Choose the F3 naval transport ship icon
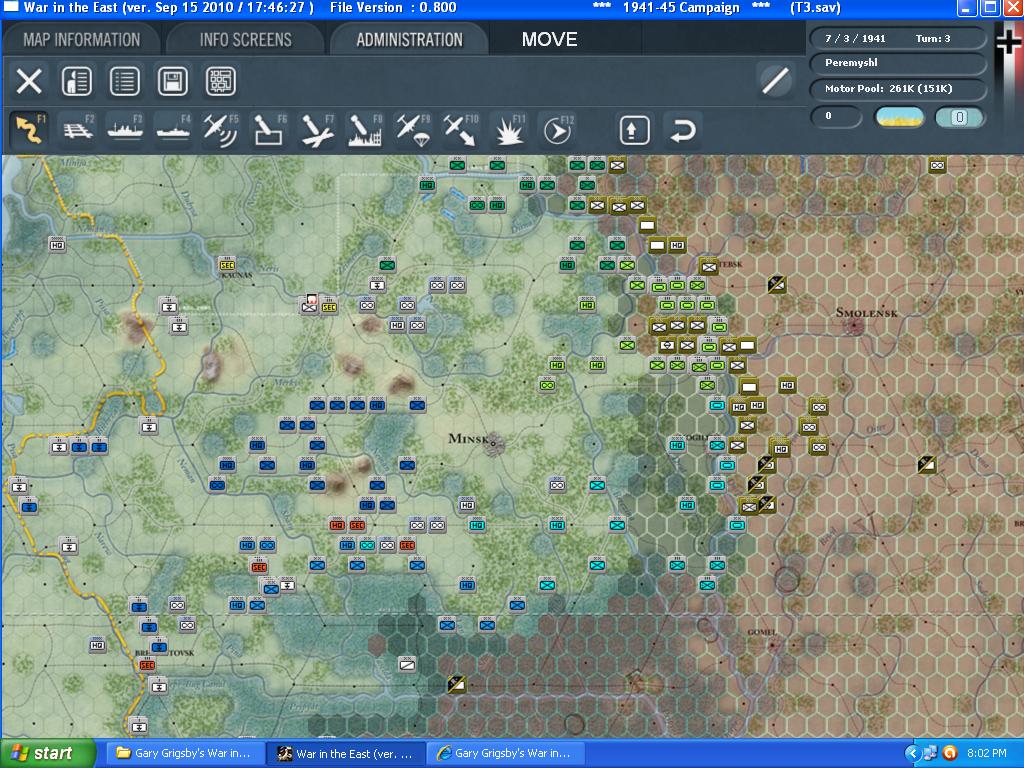1024x768 pixels. (125, 129)
